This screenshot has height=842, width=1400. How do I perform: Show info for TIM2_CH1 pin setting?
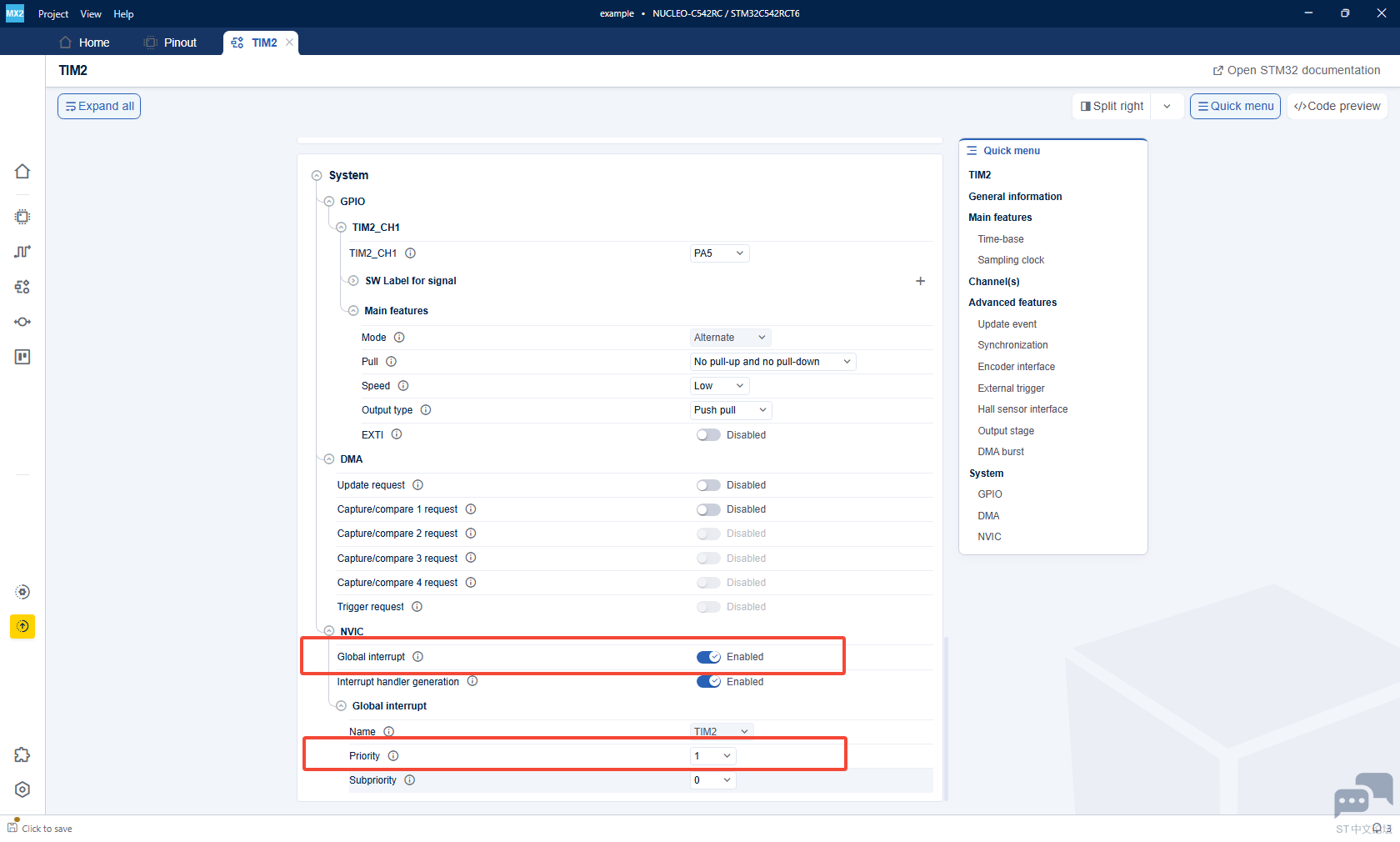[x=410, y=253]
